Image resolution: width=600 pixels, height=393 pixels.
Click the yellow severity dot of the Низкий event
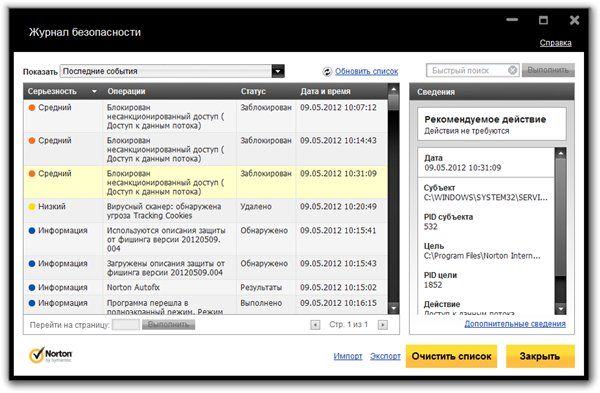pos(32,207)
